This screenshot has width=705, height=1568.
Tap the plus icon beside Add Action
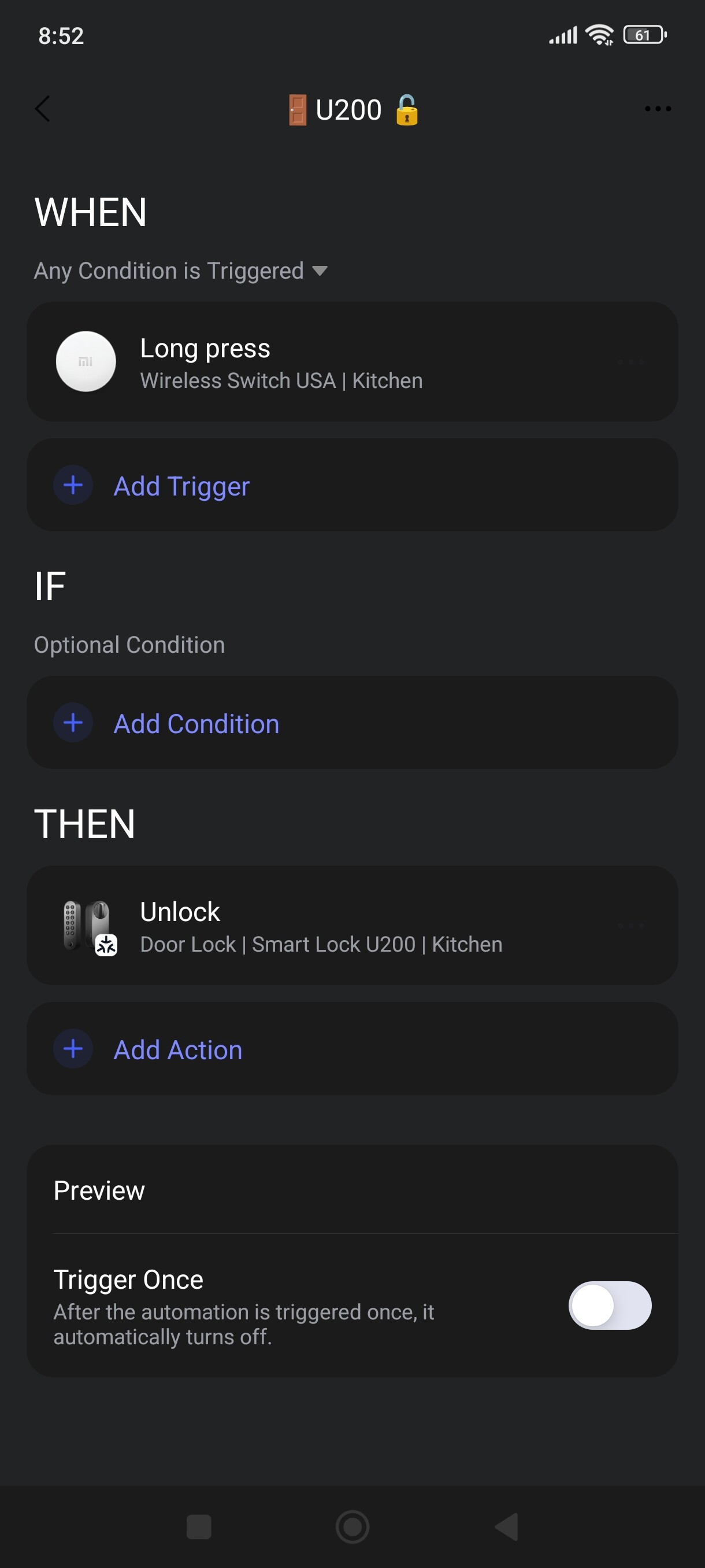click(73, 1049)
